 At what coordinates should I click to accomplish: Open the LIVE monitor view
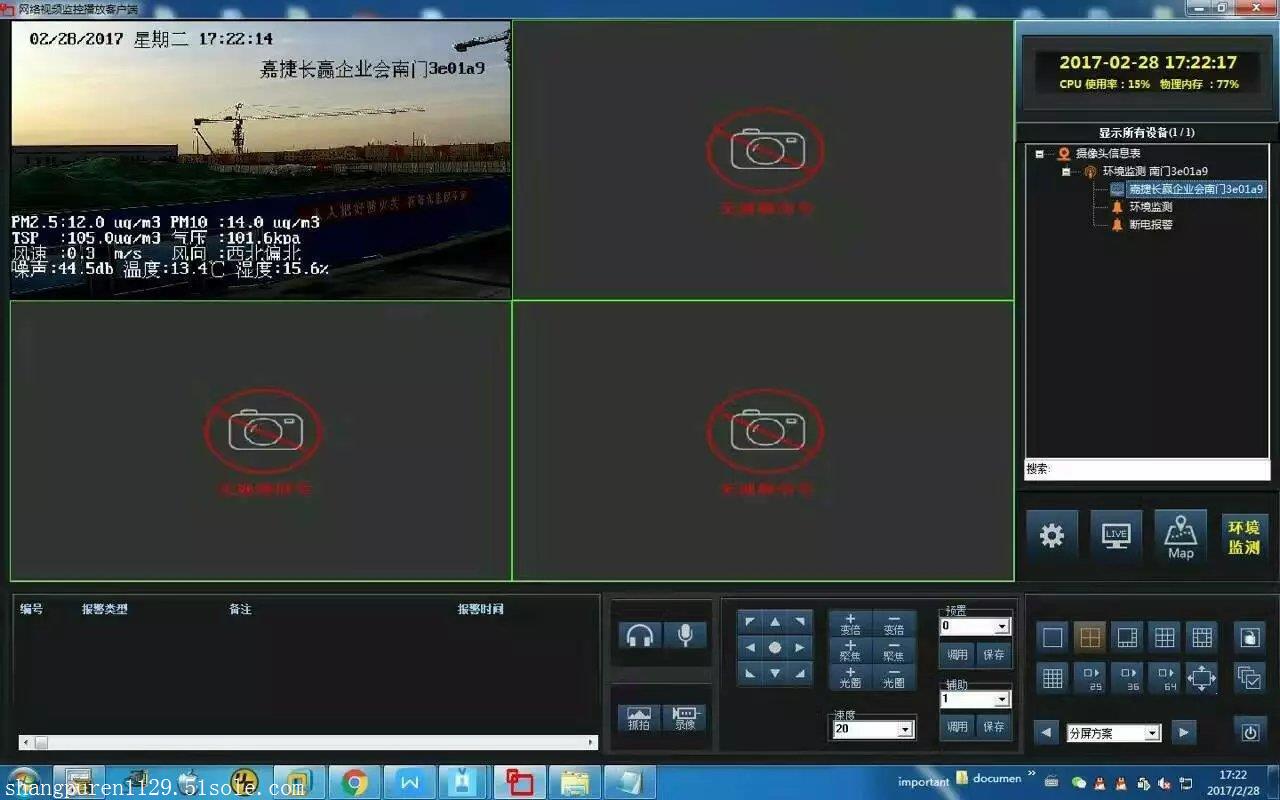click(1116, 536)
